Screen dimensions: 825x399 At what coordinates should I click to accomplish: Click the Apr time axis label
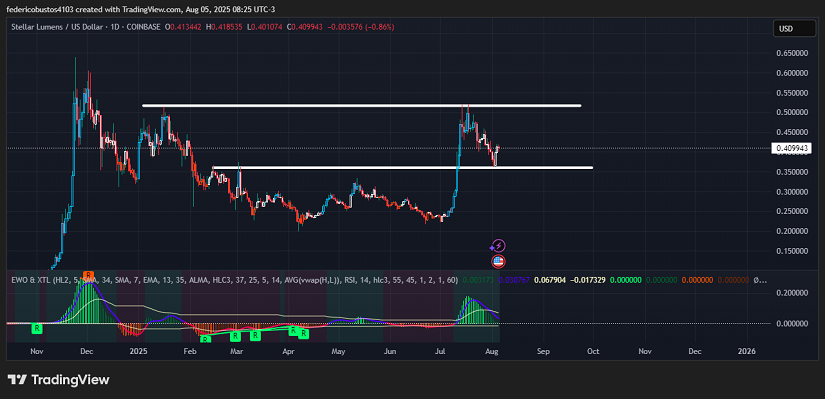pyautogui.click(x=288, y=351)
